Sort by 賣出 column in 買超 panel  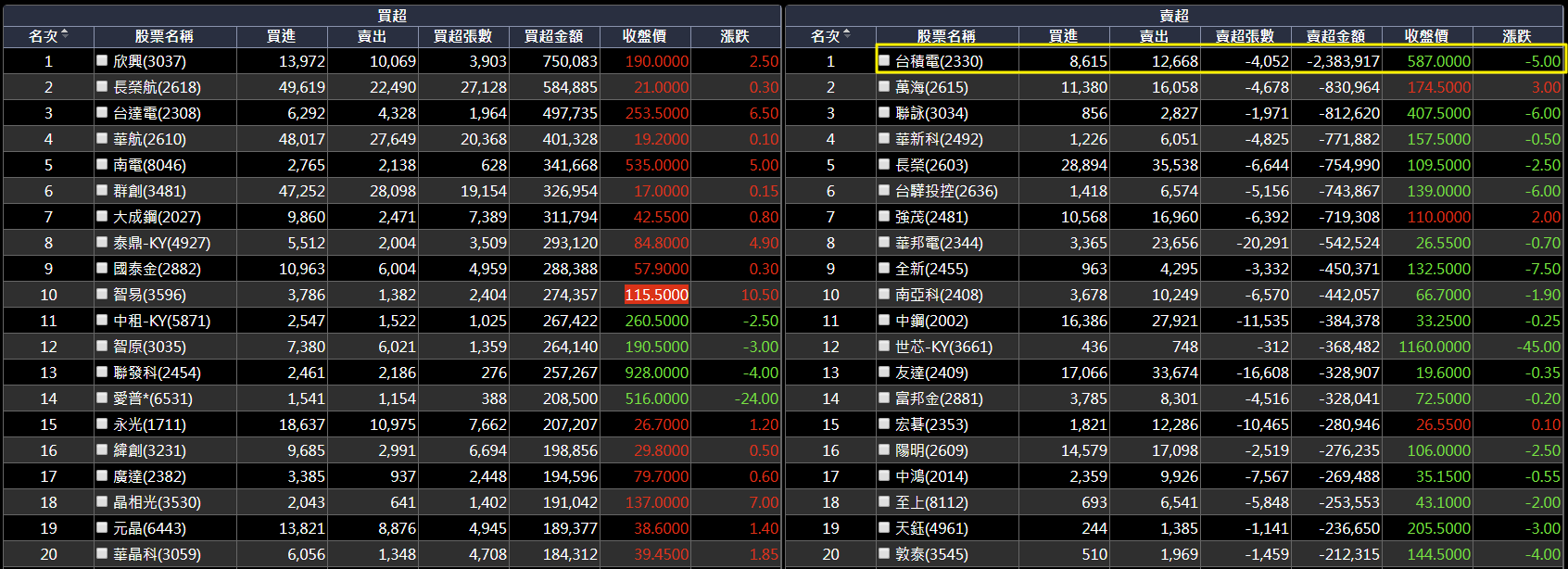tap(372, 36)
